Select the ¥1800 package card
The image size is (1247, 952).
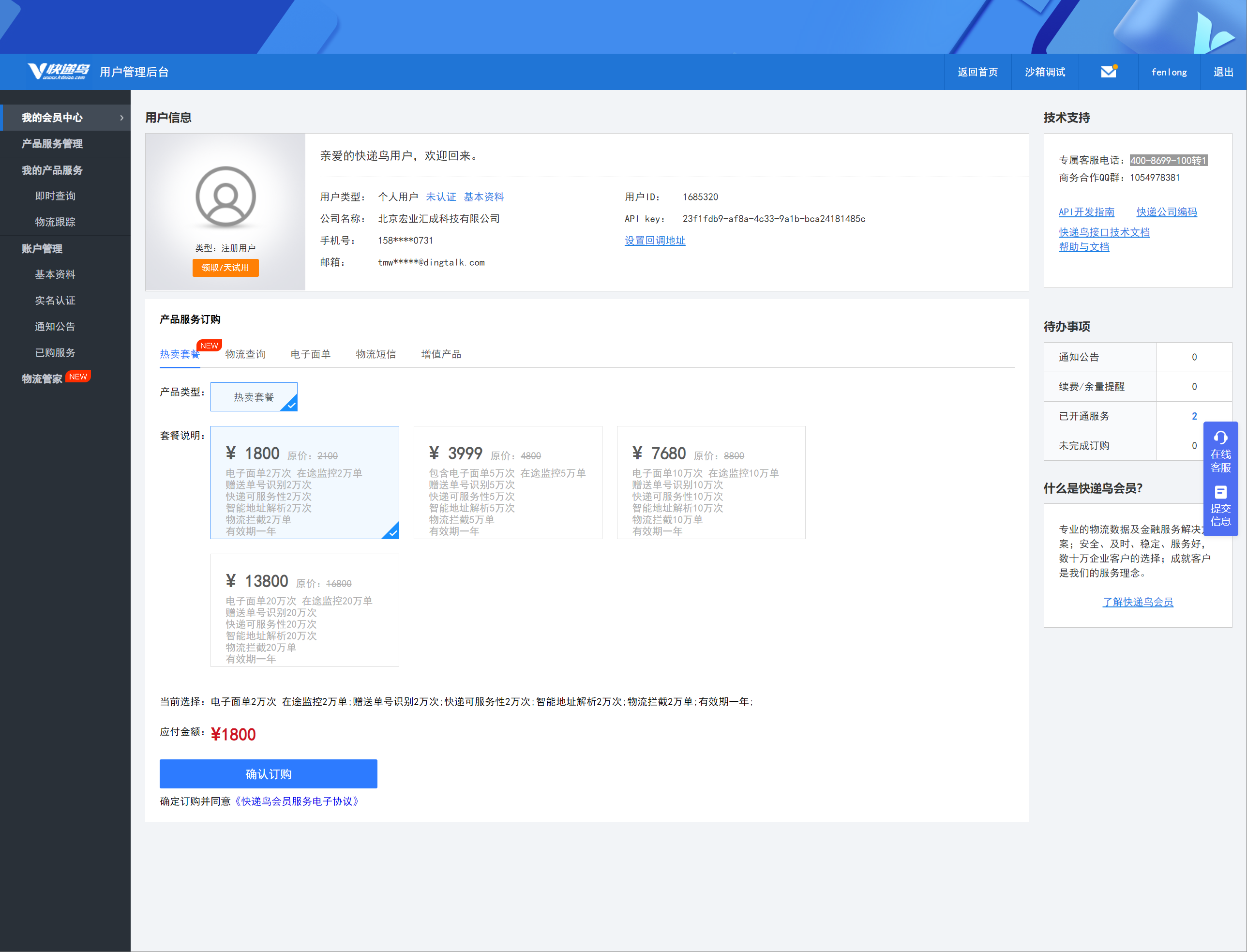tap(305, 482)
